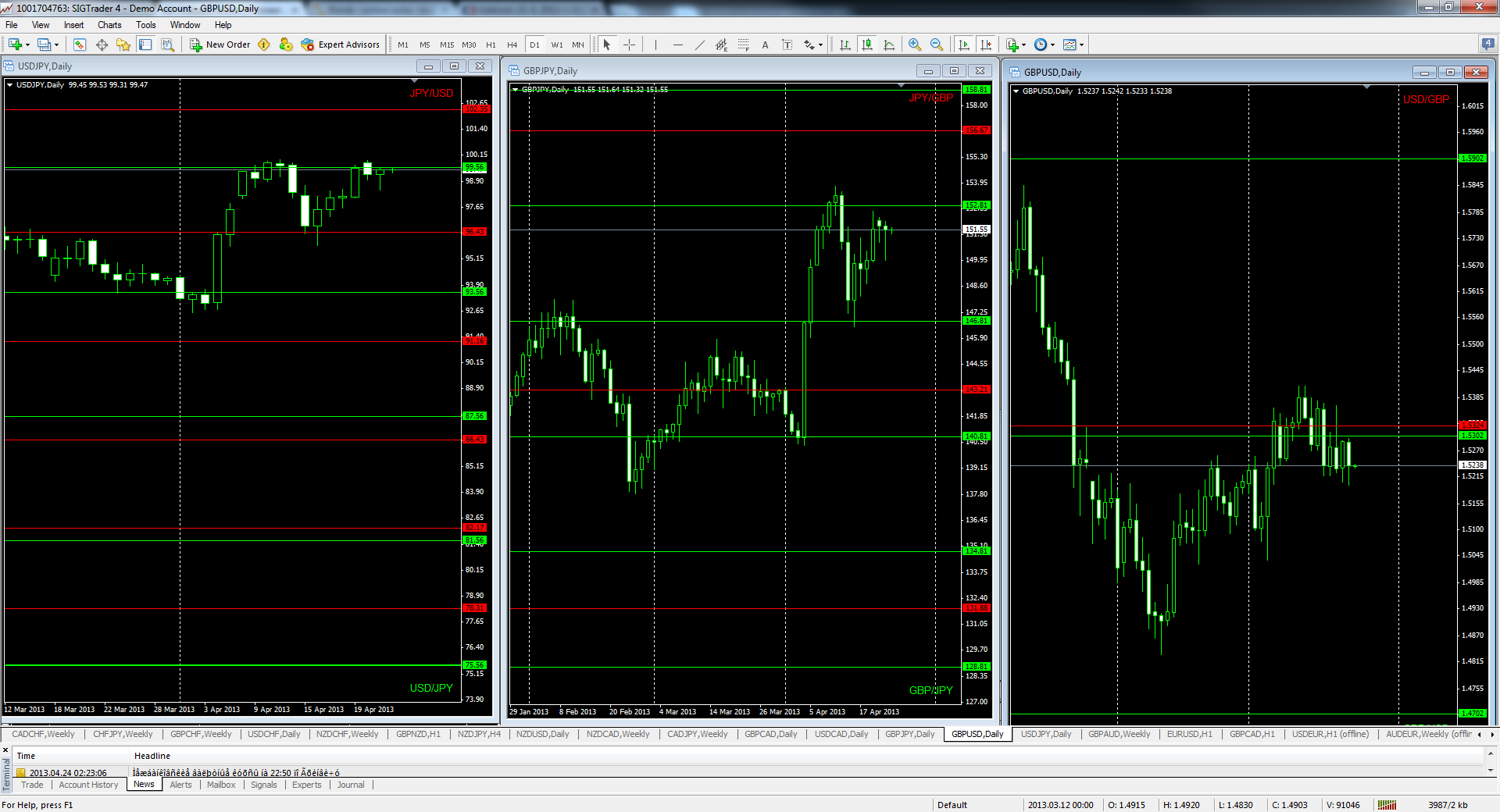Zoom out on the chart

937,45
